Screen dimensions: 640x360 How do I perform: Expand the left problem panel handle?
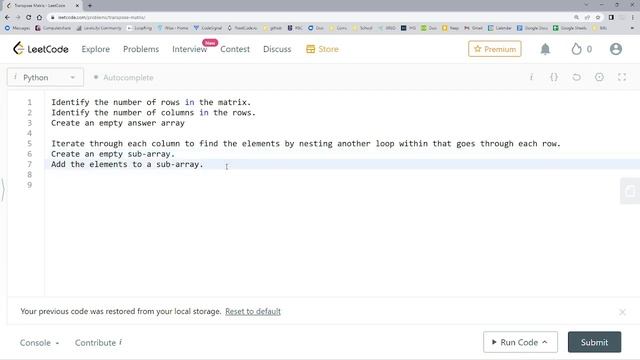(x=3, y=189)
